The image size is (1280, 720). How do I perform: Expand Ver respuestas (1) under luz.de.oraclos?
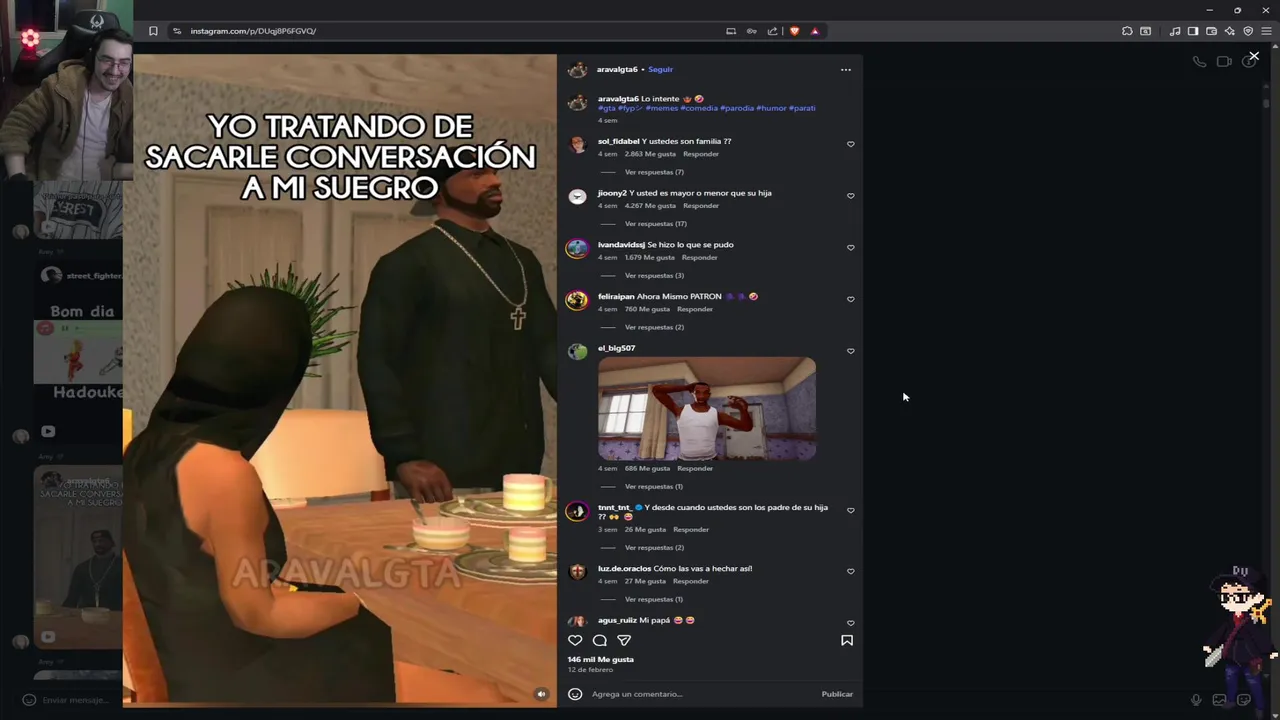[x=654, y=599]
